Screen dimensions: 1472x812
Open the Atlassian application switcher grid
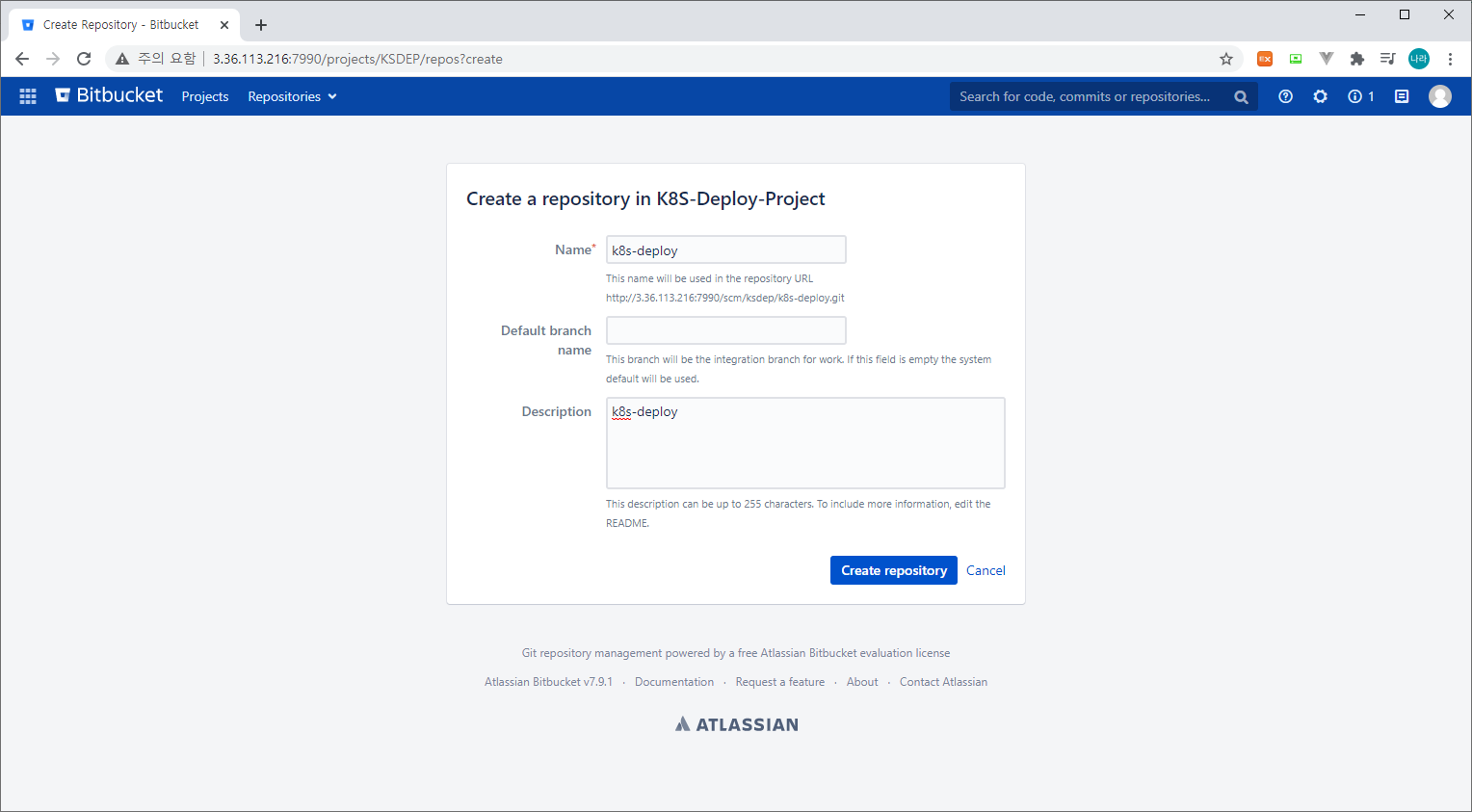point(27,96)
